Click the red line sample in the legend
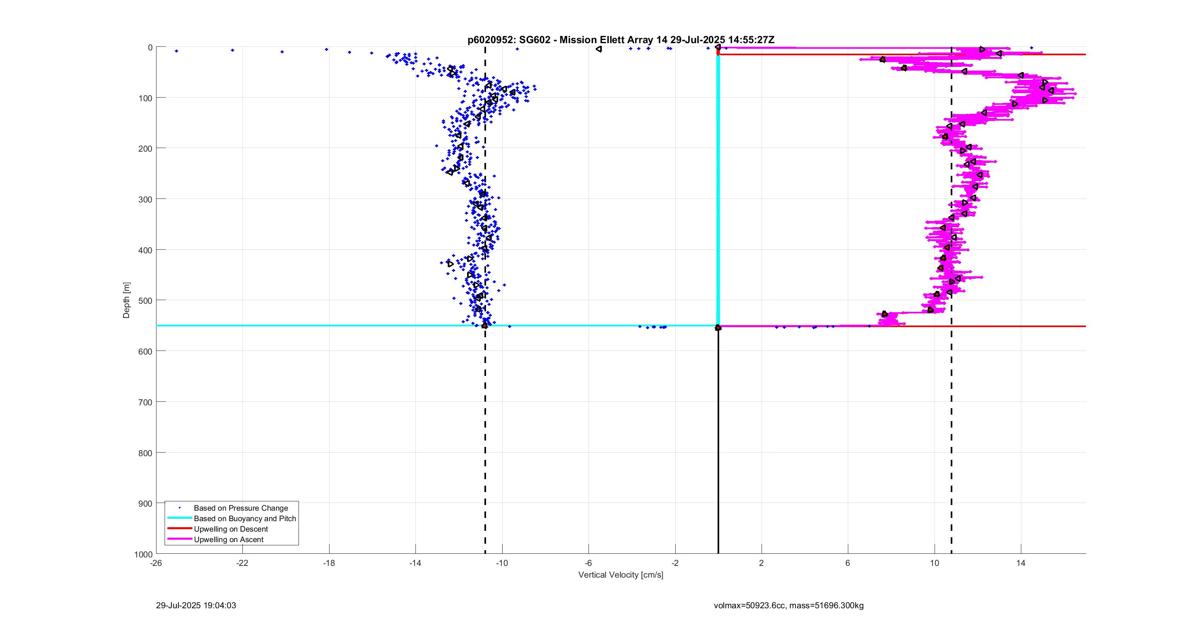This screenshot has width=1200, height=622. point(179,529)
